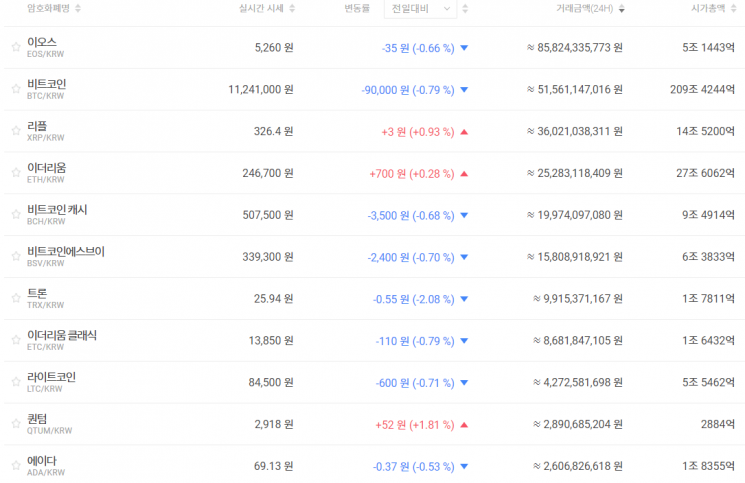Toggle favorite star for EOS/KRW
Screen dimensions: 745x483
coord(16,47)
